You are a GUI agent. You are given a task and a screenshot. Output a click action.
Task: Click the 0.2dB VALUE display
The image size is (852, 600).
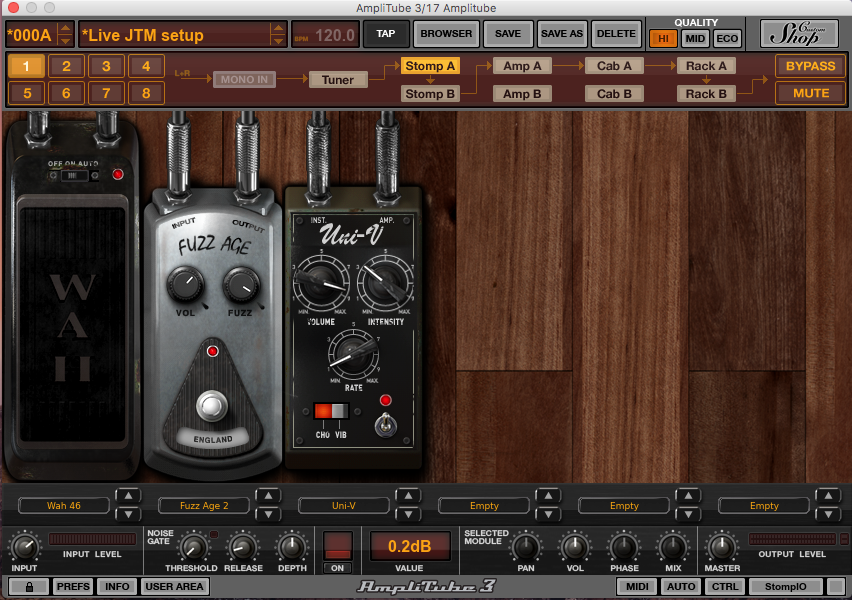pos(410,546)
